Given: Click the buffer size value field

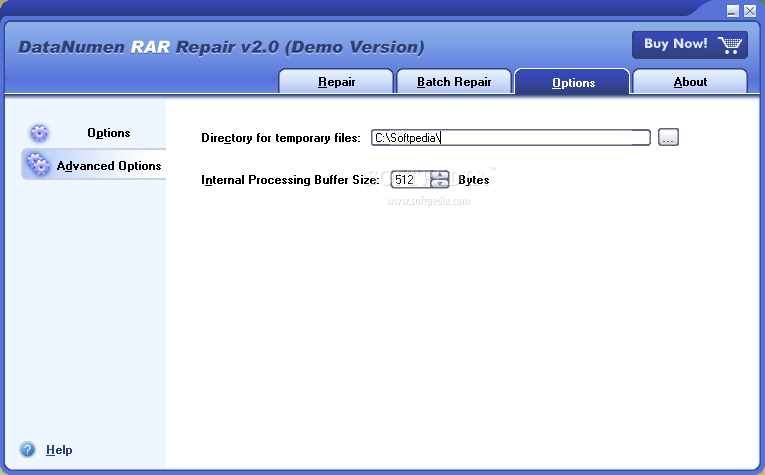Looking at the screenshot, I should pos(411,179).
